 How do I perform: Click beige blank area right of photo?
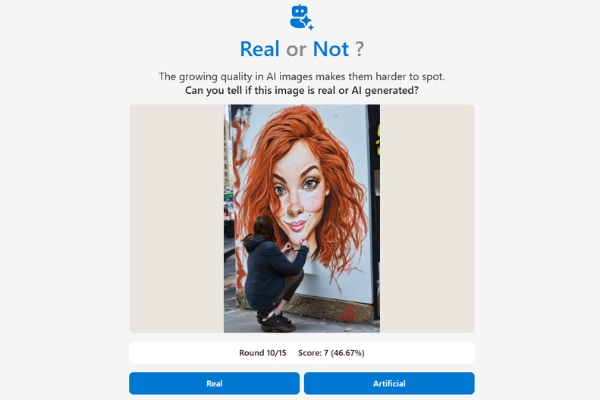pos(427,219)
